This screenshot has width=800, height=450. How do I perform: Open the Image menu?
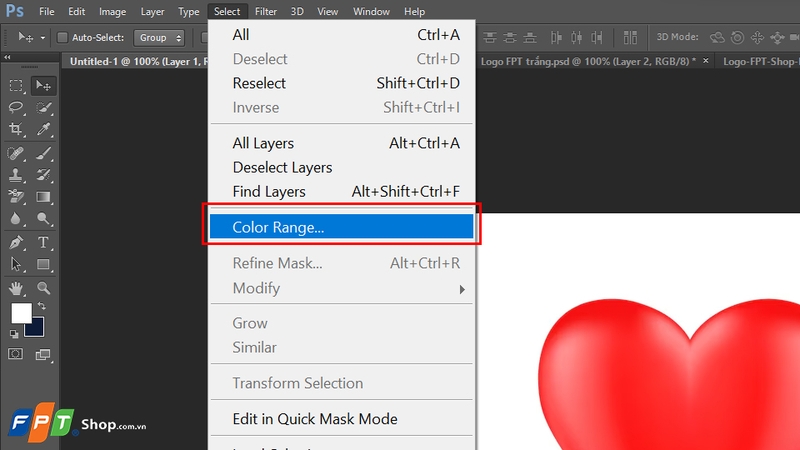click(112, 11)
